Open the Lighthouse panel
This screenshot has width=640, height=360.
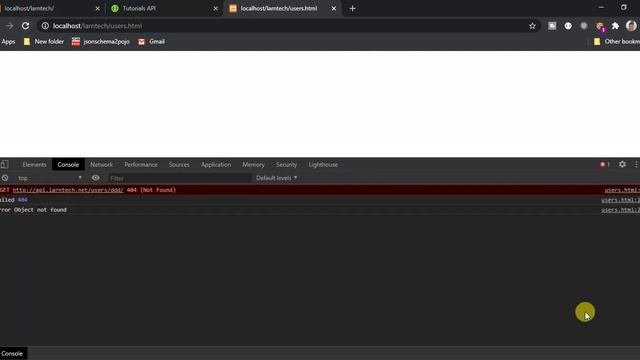point(323,164)
